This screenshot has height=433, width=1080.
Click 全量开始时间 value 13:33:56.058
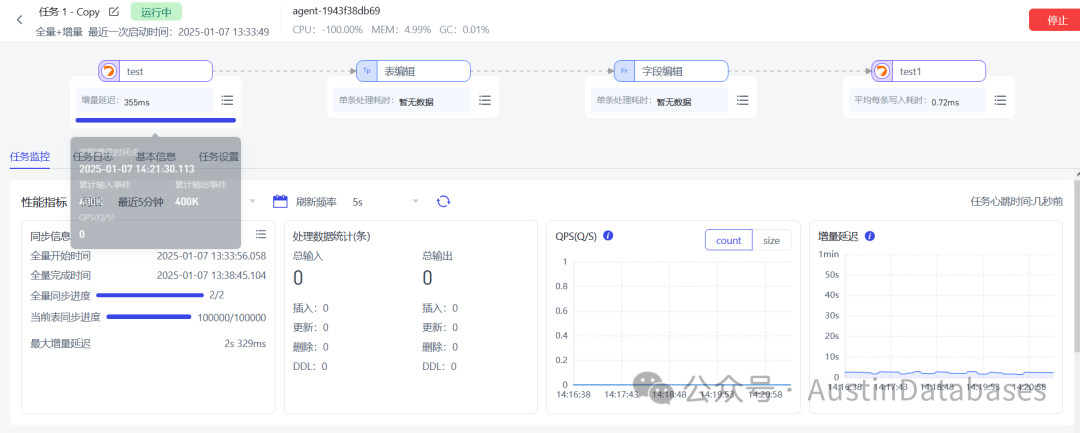point(211,255)
